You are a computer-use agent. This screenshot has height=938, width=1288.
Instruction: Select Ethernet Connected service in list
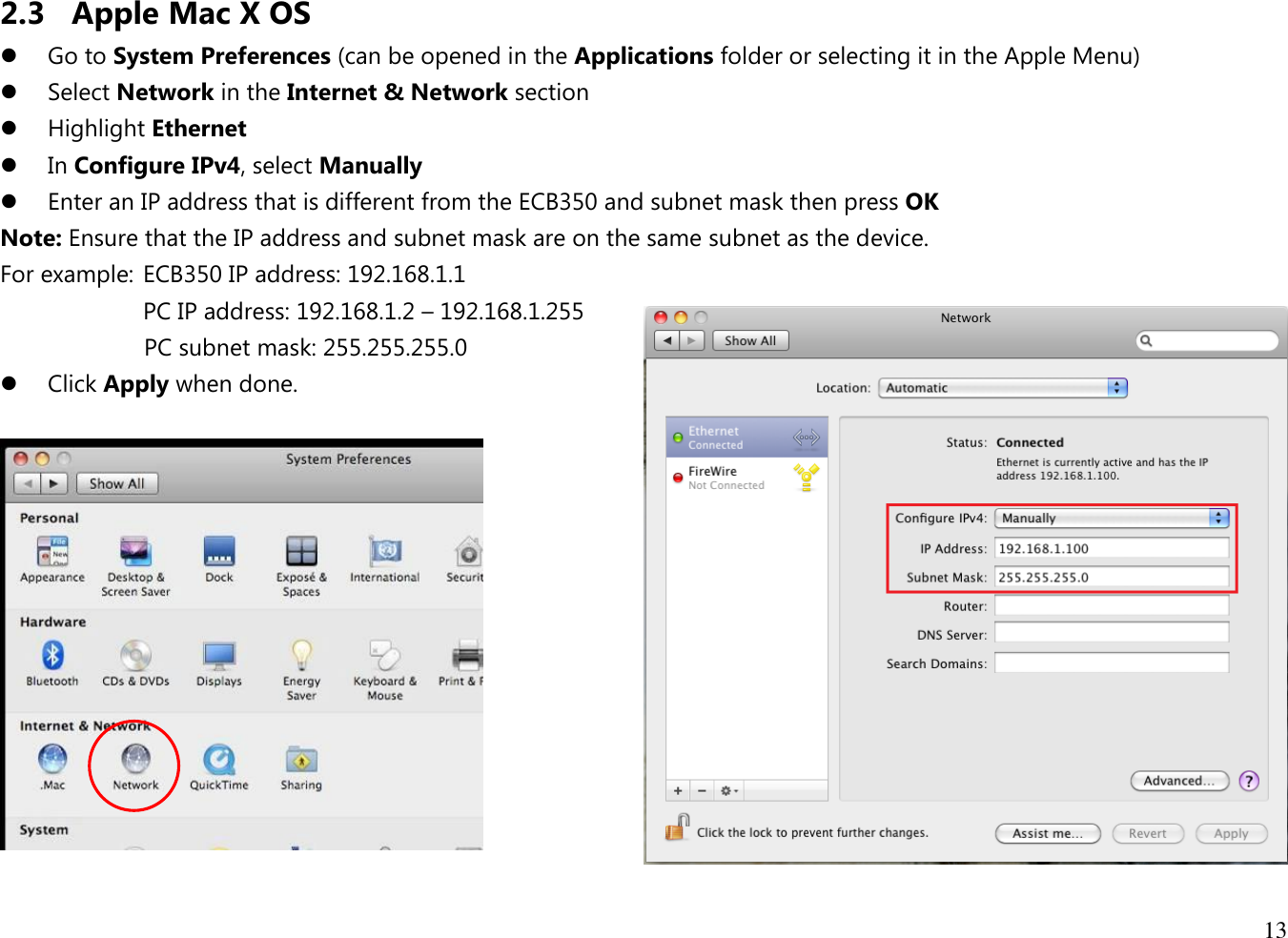pos(746,438)
